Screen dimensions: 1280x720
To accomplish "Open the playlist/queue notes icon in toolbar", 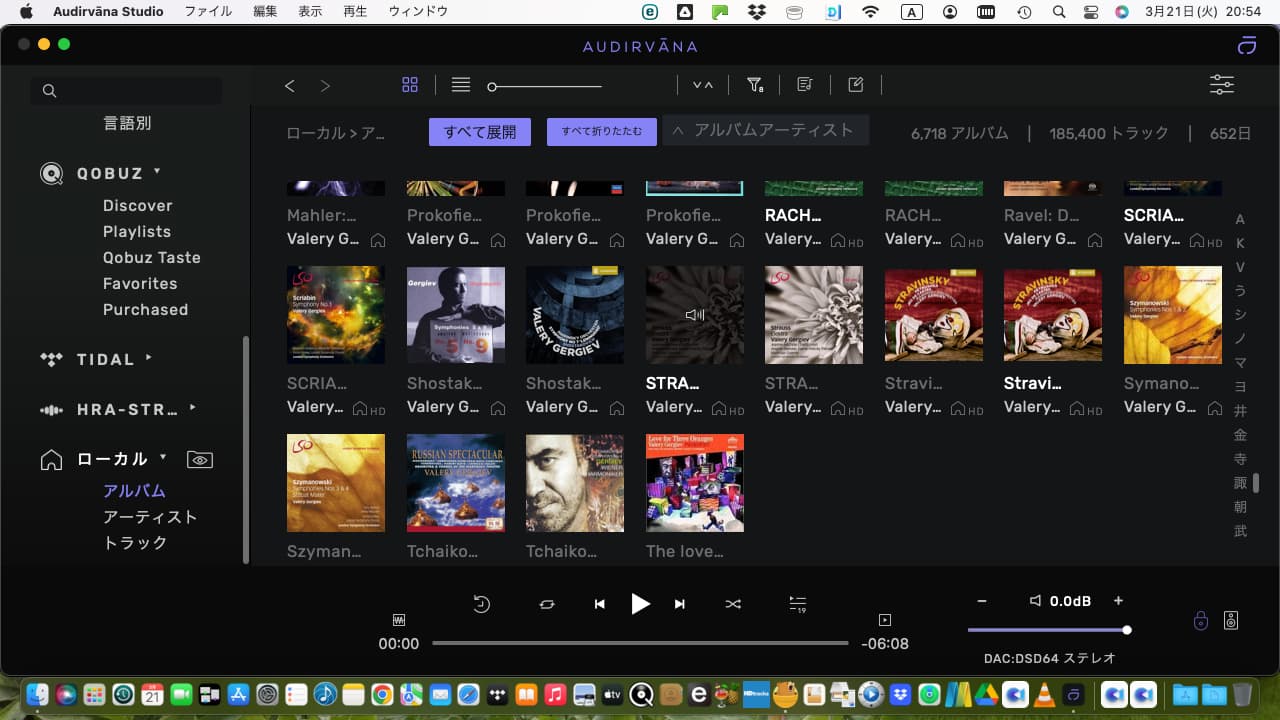I will [x=805, y=85].
